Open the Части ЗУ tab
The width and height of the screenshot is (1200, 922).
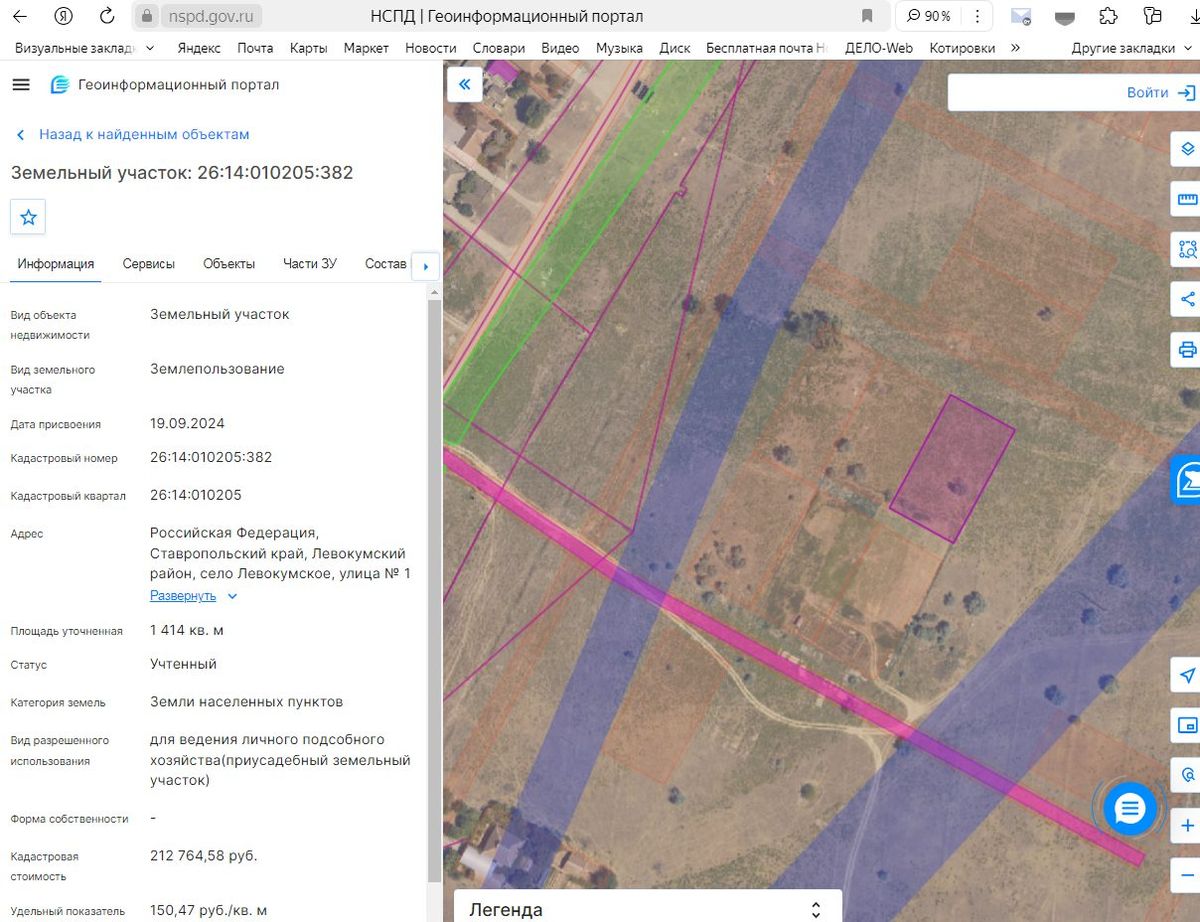[x=310, y=264]
